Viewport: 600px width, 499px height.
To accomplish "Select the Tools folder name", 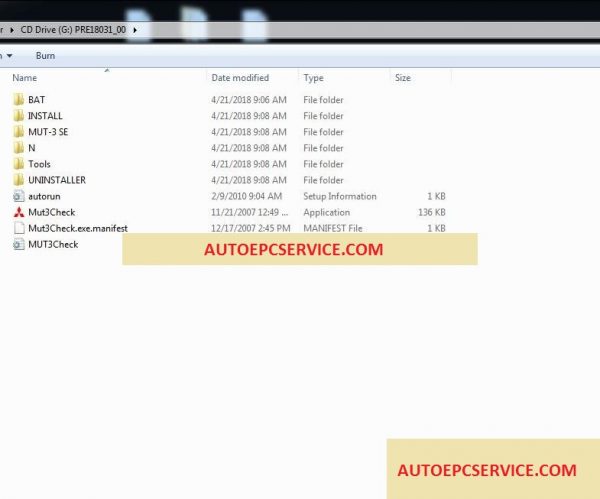I will tap(39, 164).
